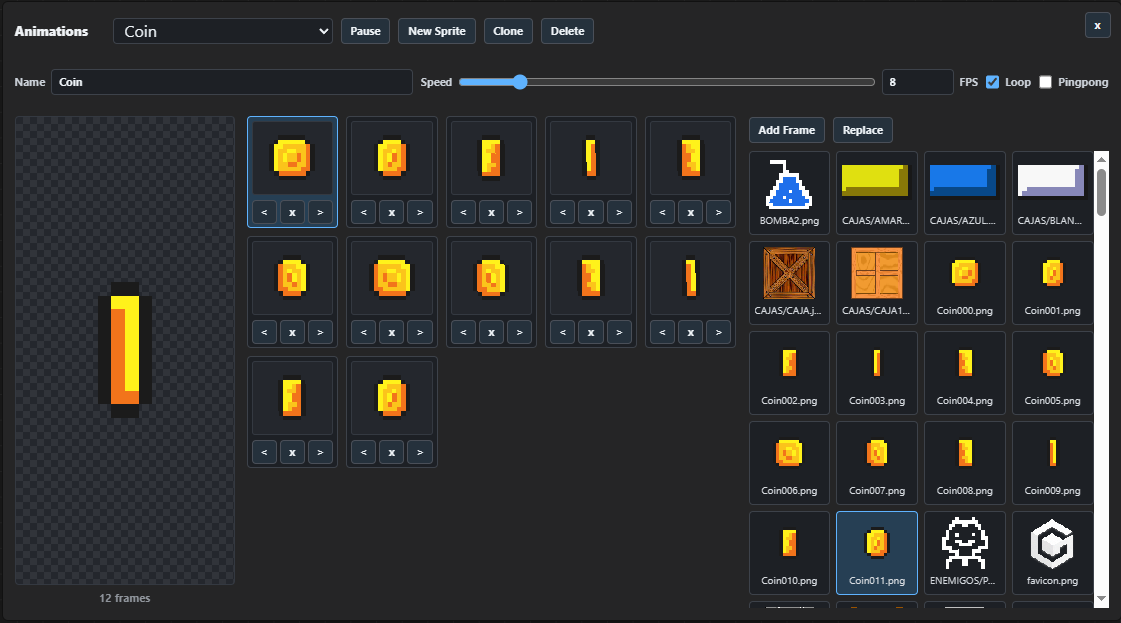This screenshot has width=1121, height=623.
Task: Choose the Coin006.png asset
Action: (x=789, y=463)
